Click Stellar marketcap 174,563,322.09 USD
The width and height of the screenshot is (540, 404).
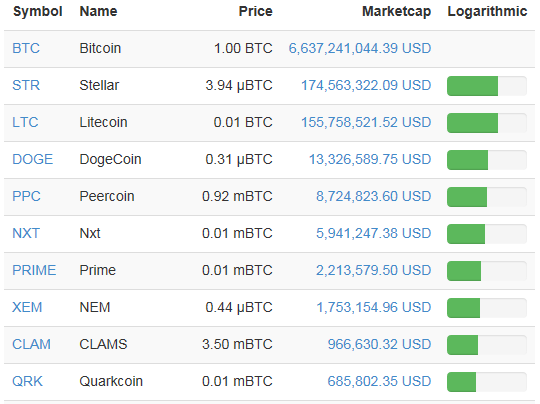pos(366,85)
